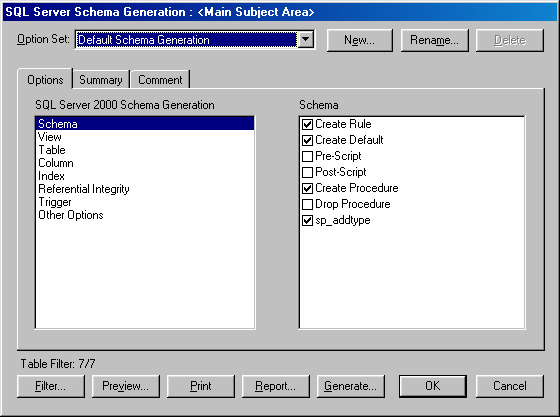Select Table in the options list
This screenshot has height=417, width=560.
145,150
